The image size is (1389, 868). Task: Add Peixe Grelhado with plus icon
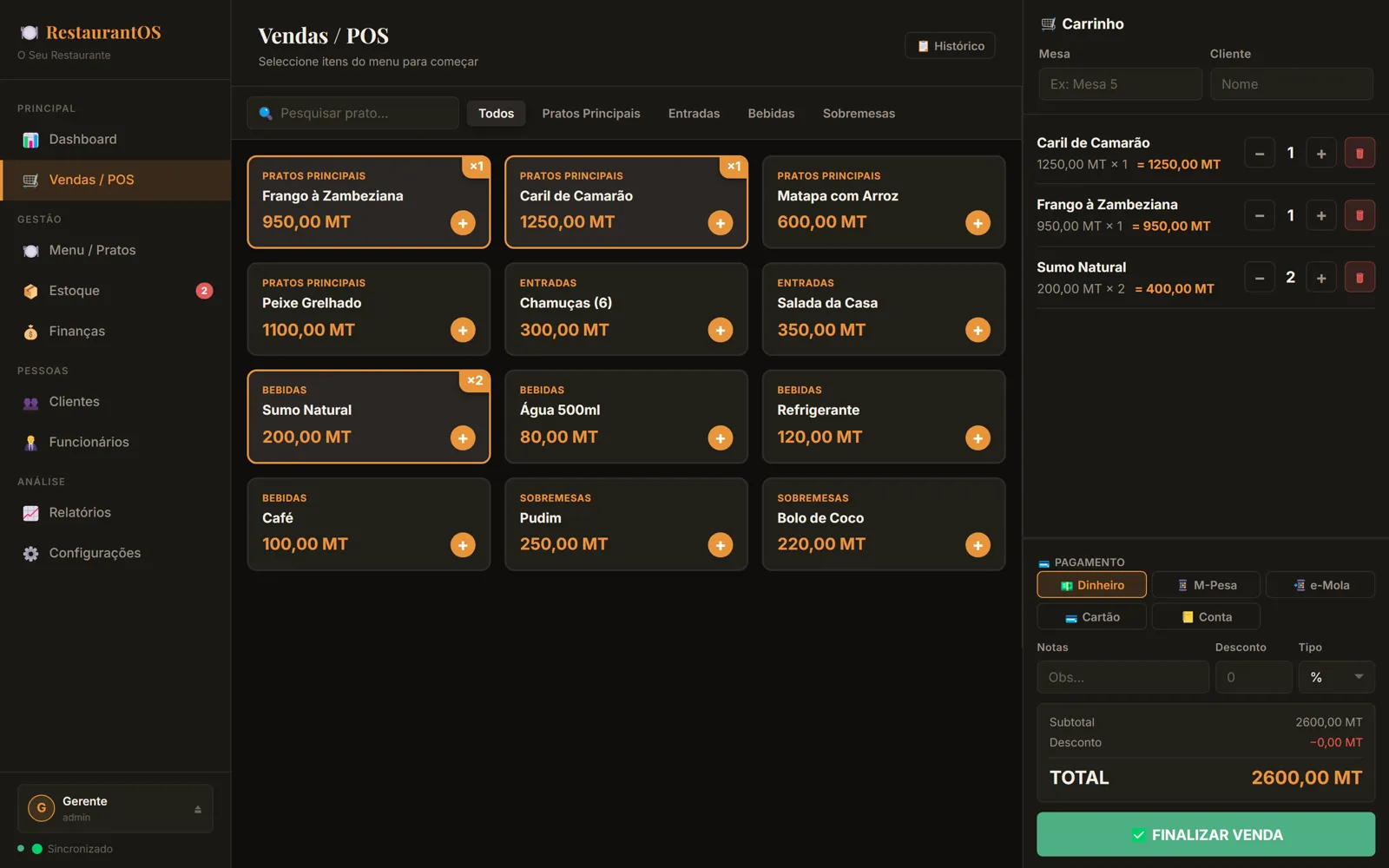(463, 330)
